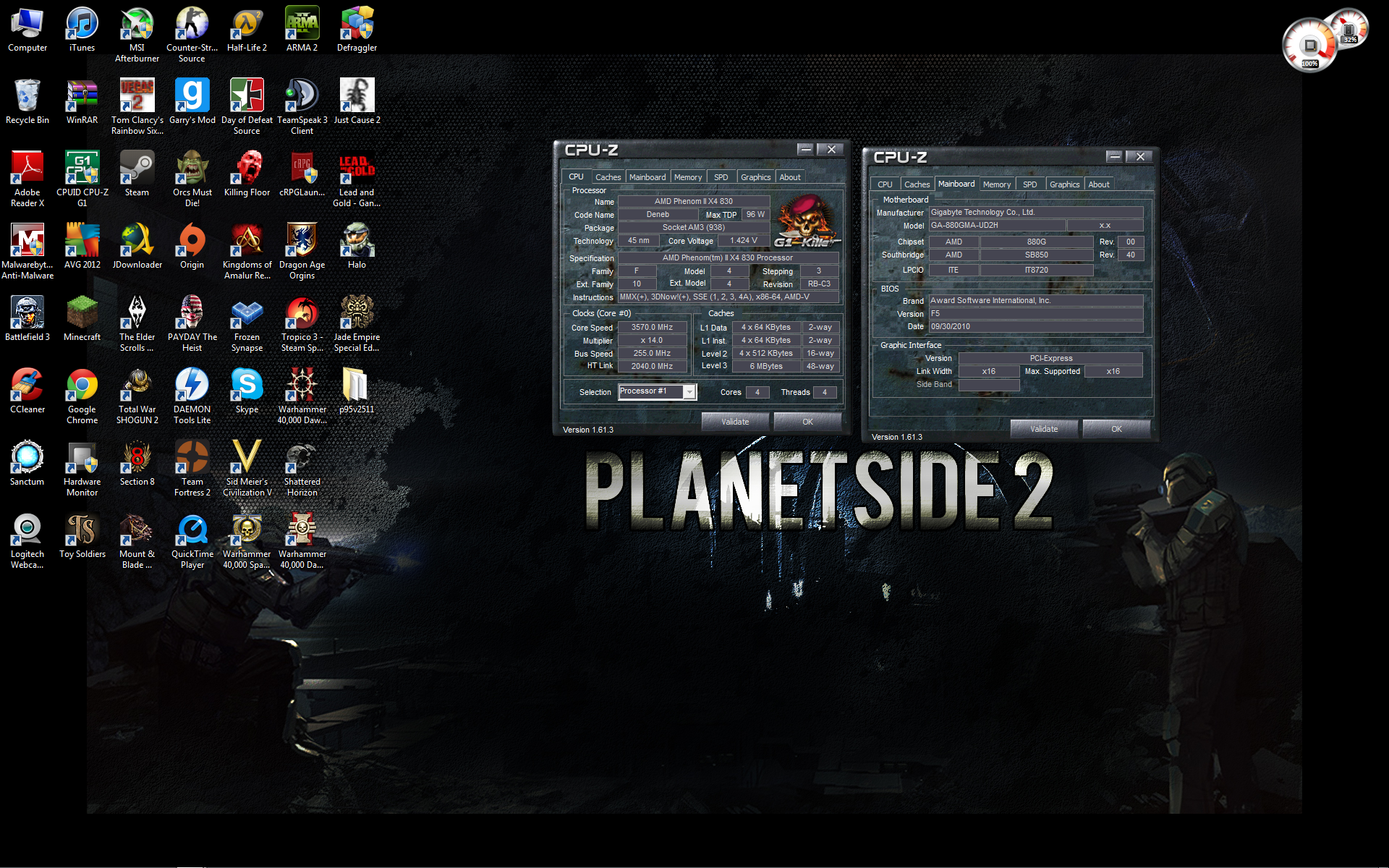Open Graphics tab in right CPU-Z window

tap(1065, 184)
